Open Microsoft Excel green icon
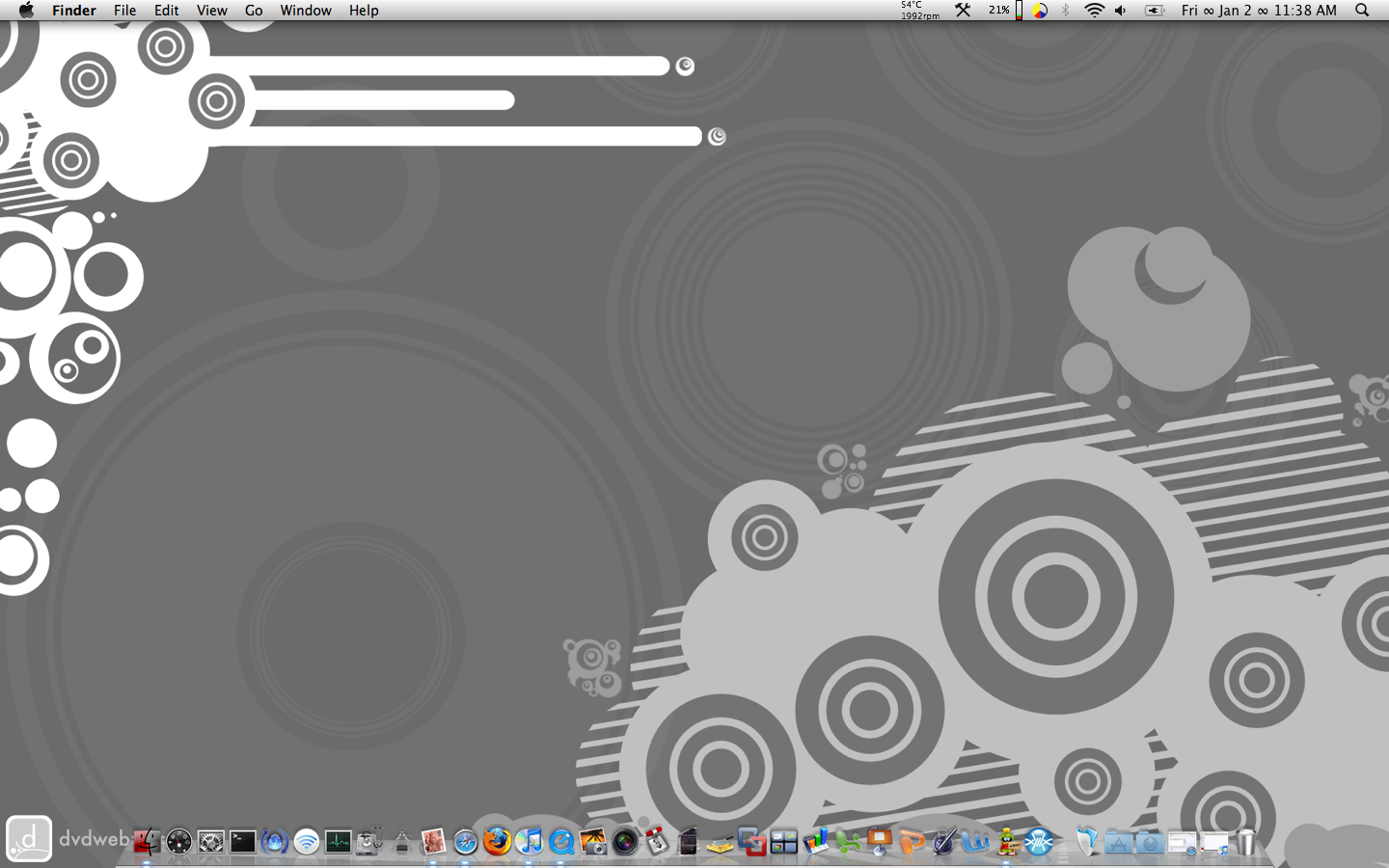Image resolution: width=1389 pixels, height=868 pixels. 847,842
